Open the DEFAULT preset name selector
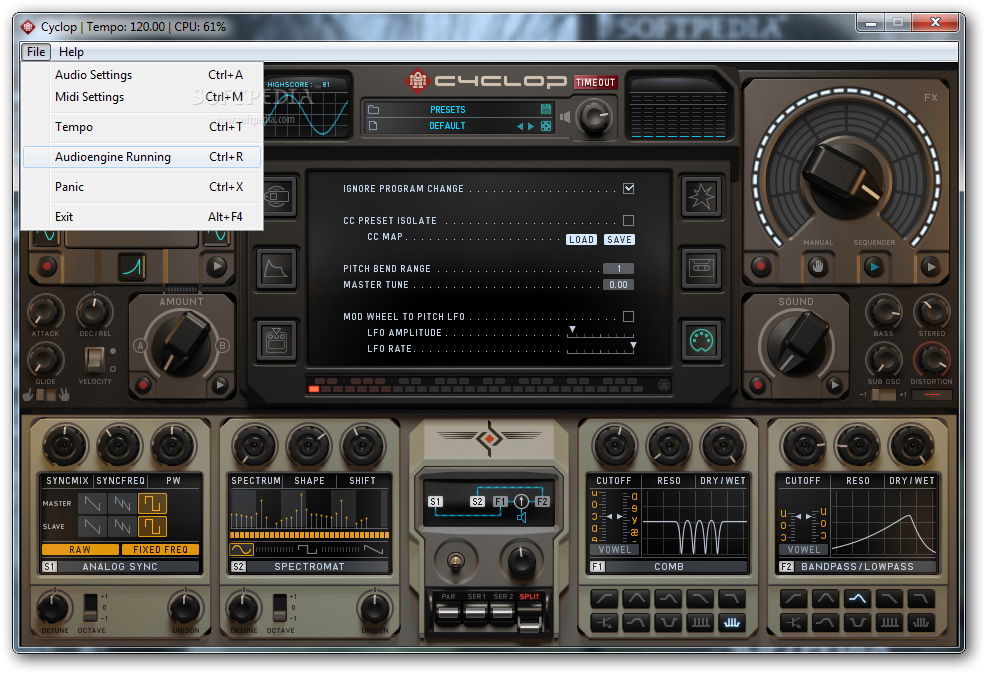This screenshot has height=674, width=986. tap(447, 126)
